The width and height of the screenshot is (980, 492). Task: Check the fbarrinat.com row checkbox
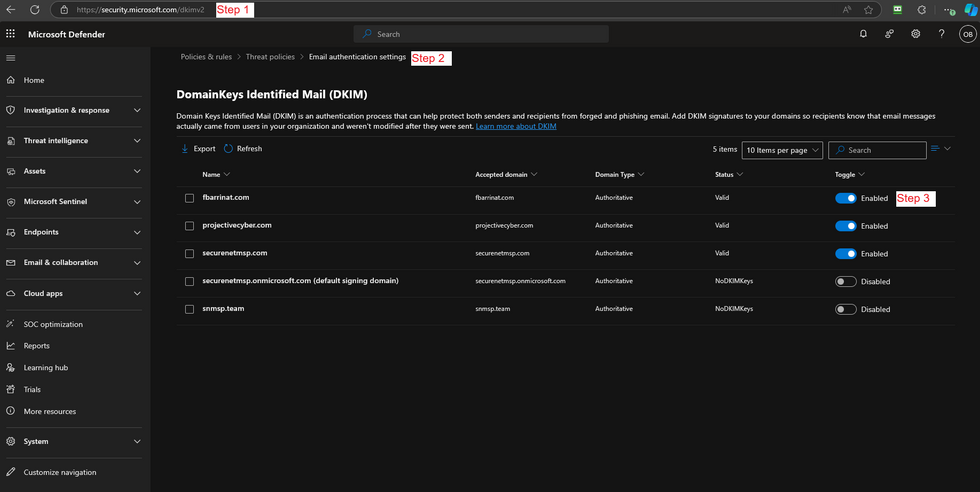tap(189, 198)
